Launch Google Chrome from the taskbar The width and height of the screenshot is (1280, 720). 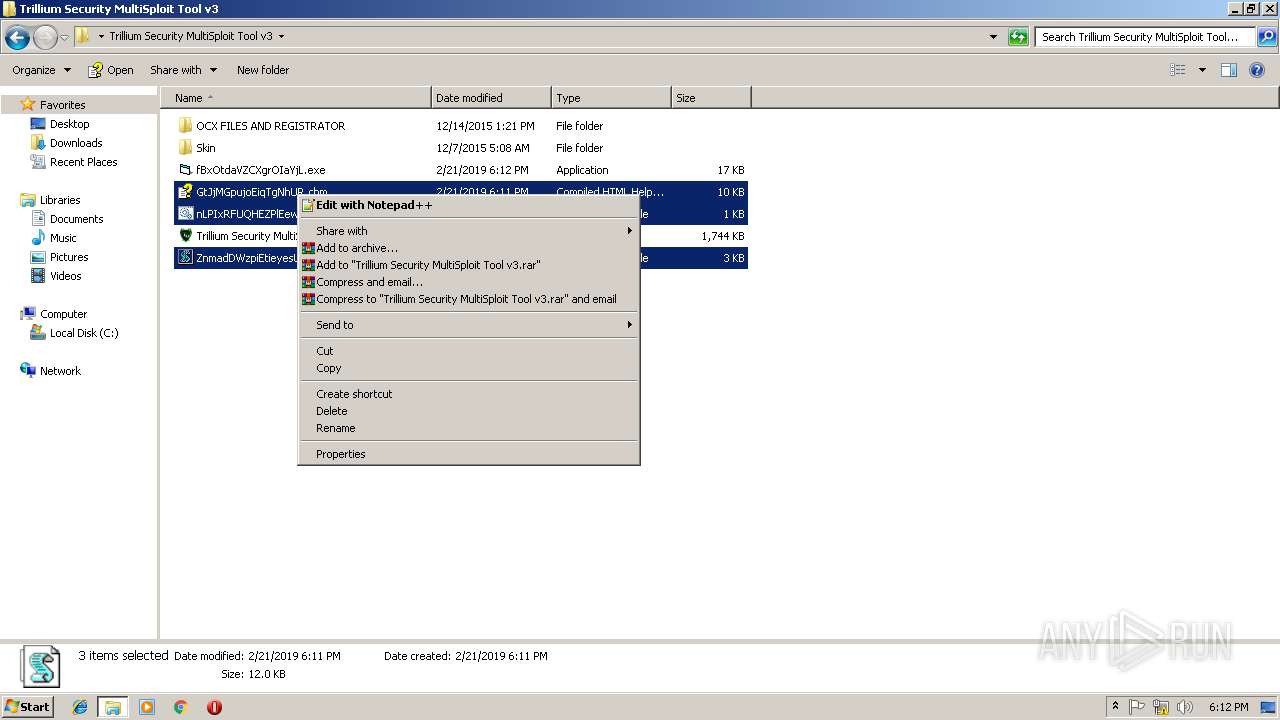181,707
